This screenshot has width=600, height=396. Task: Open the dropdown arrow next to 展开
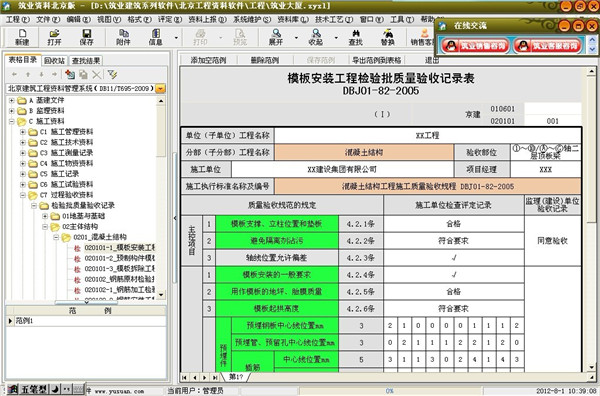pyautogui.click(x=296, y=37)
